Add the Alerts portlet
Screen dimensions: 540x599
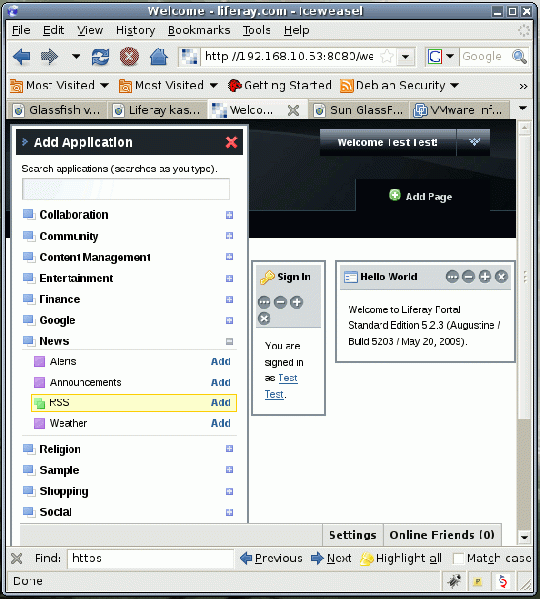click(x=220, y=361)
